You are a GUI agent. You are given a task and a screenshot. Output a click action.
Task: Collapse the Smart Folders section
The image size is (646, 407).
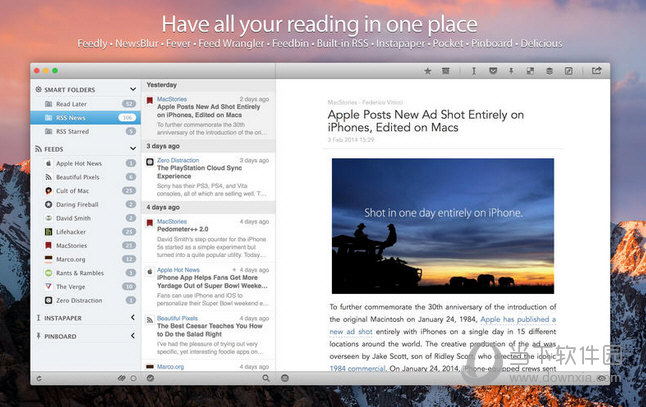click(133, 89)
